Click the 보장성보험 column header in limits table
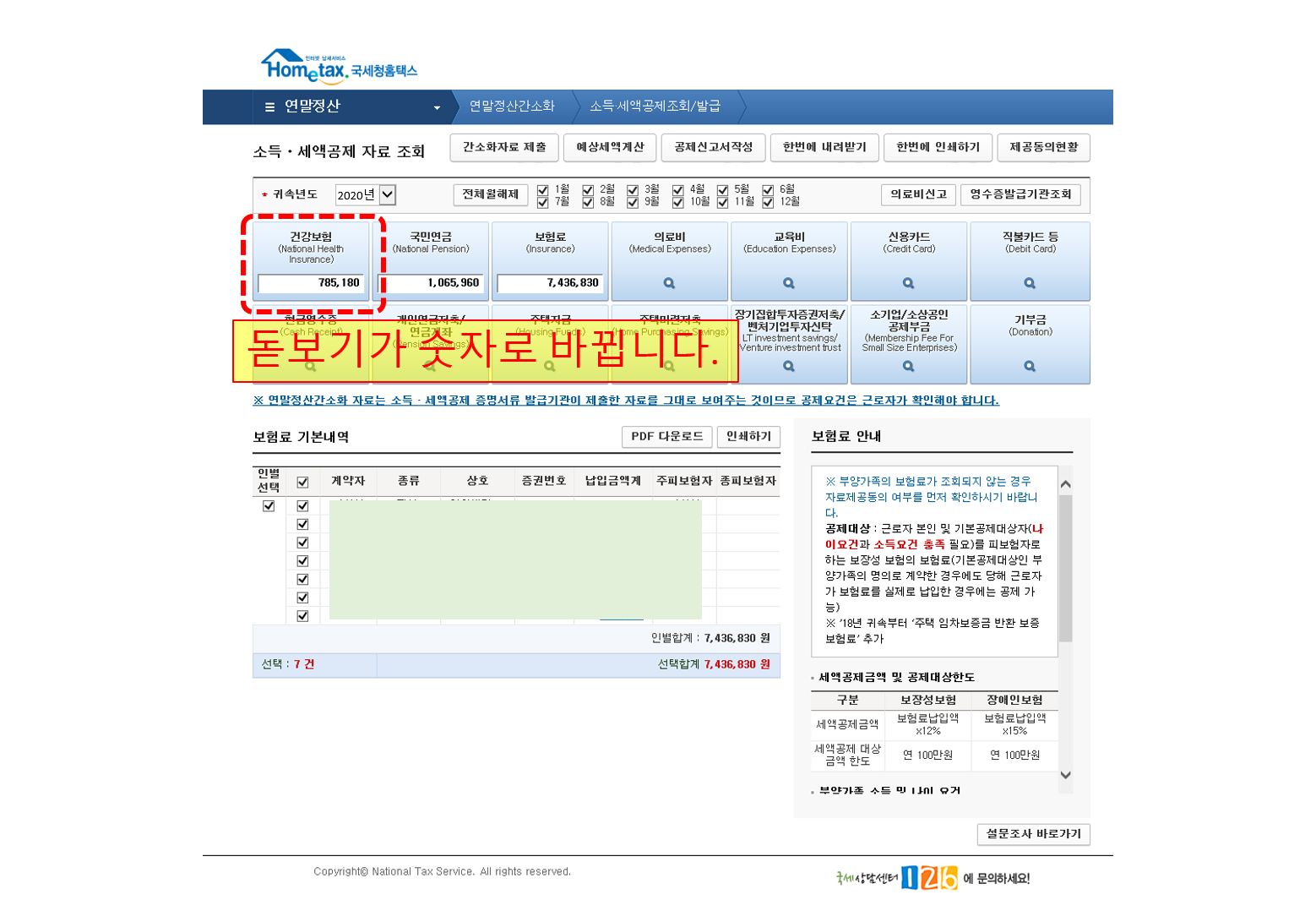Viewport: 1316px width, 911px height. click(928, 700)
